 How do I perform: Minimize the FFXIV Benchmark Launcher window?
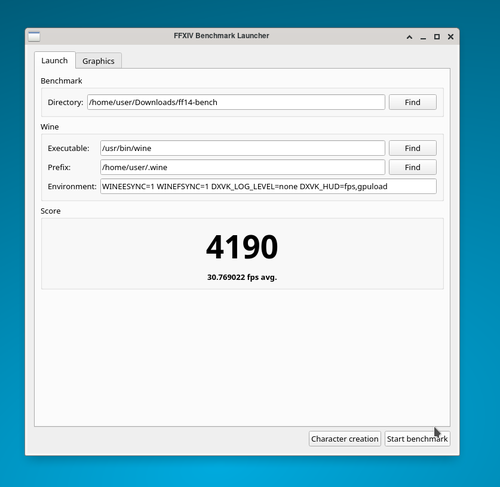423,37
